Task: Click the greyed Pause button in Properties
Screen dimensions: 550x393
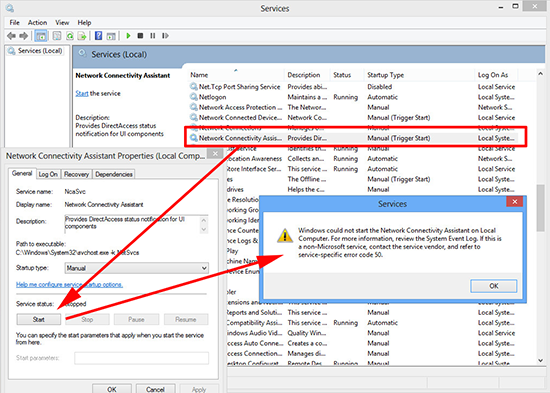Action: coord(136,319)
